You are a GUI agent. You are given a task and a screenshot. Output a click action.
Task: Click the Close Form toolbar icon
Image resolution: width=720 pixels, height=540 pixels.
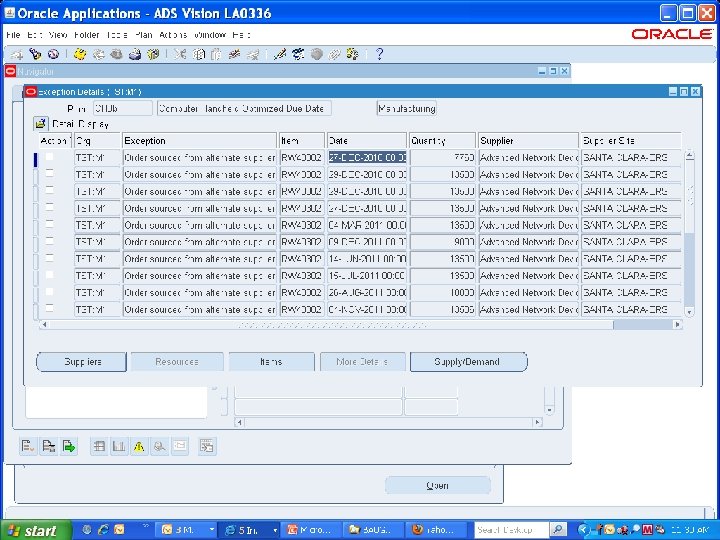(153, 55)
